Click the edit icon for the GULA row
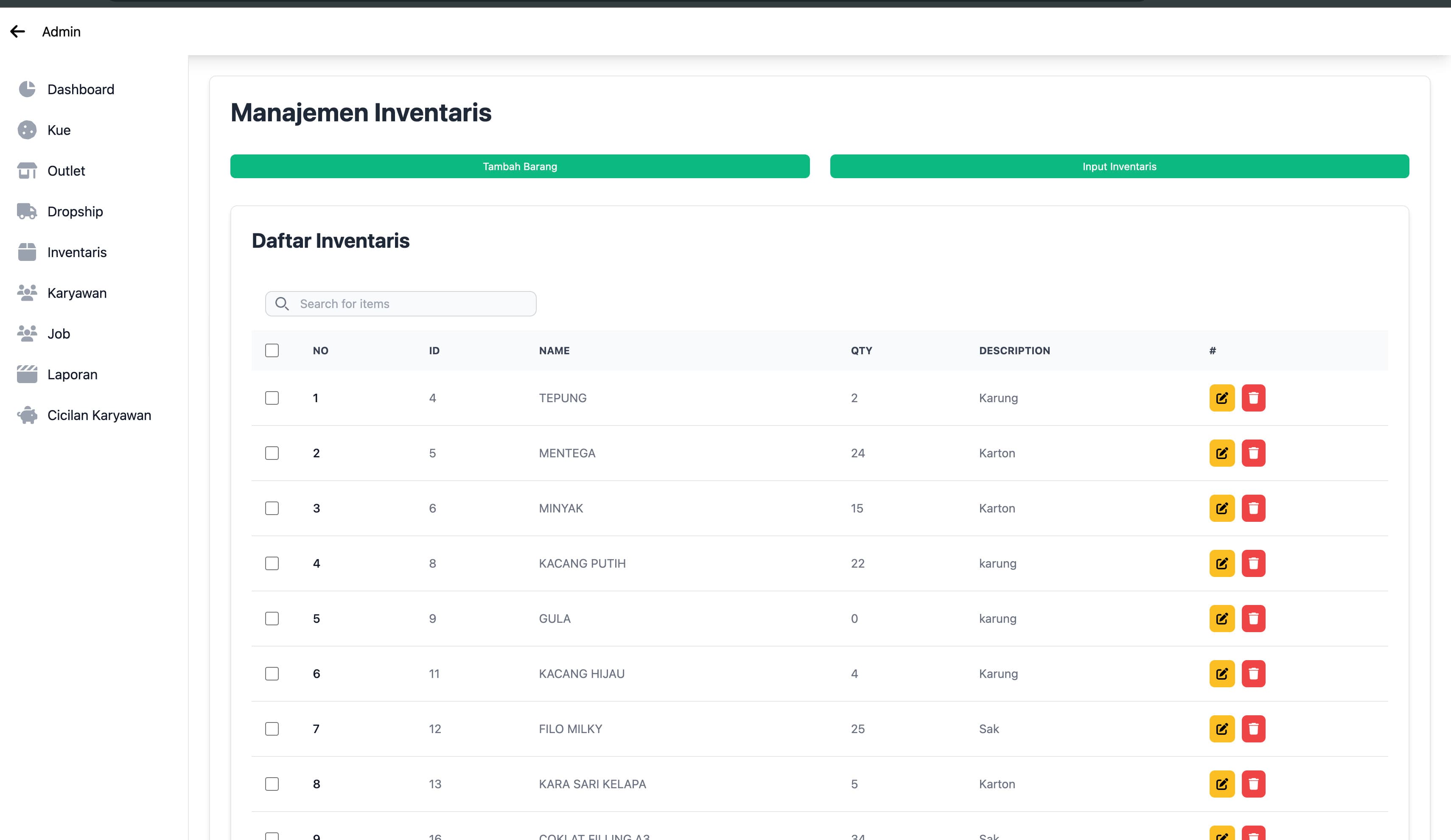This screenshot has height=840, width=1451. 1221,619
